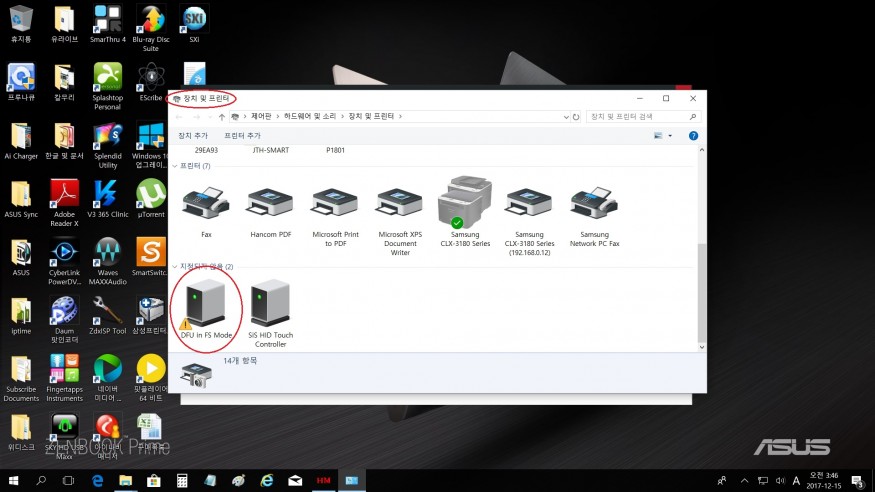The height and width of the screenshot is (492, 875).
Task: Open the 휴지통 recycle bin icon
Action: 21,25
